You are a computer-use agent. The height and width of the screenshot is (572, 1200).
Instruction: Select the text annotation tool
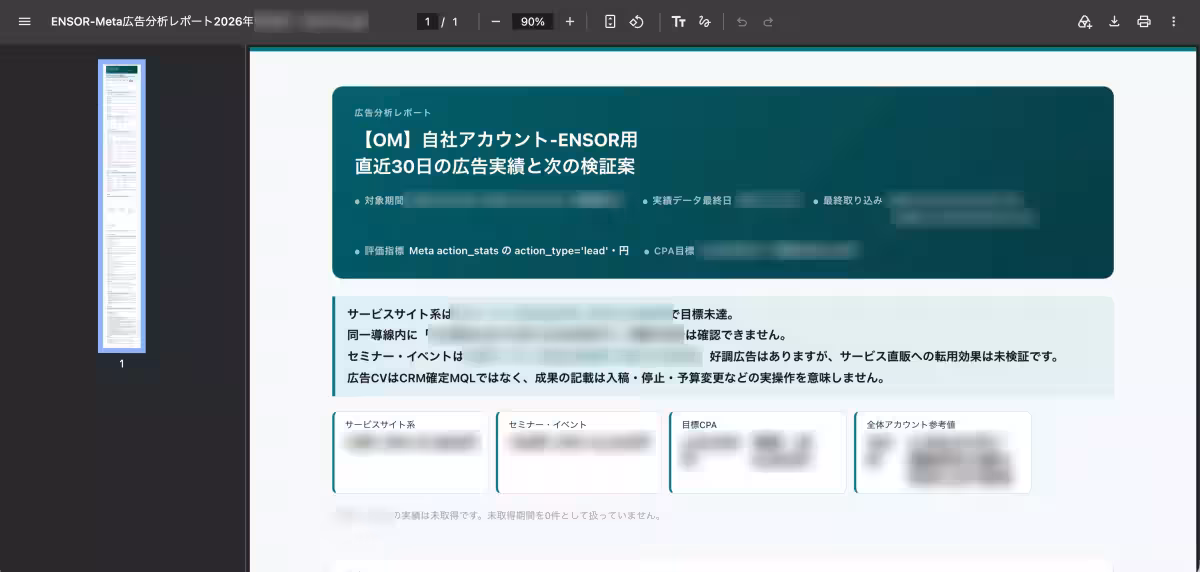[x=679, y=21]
